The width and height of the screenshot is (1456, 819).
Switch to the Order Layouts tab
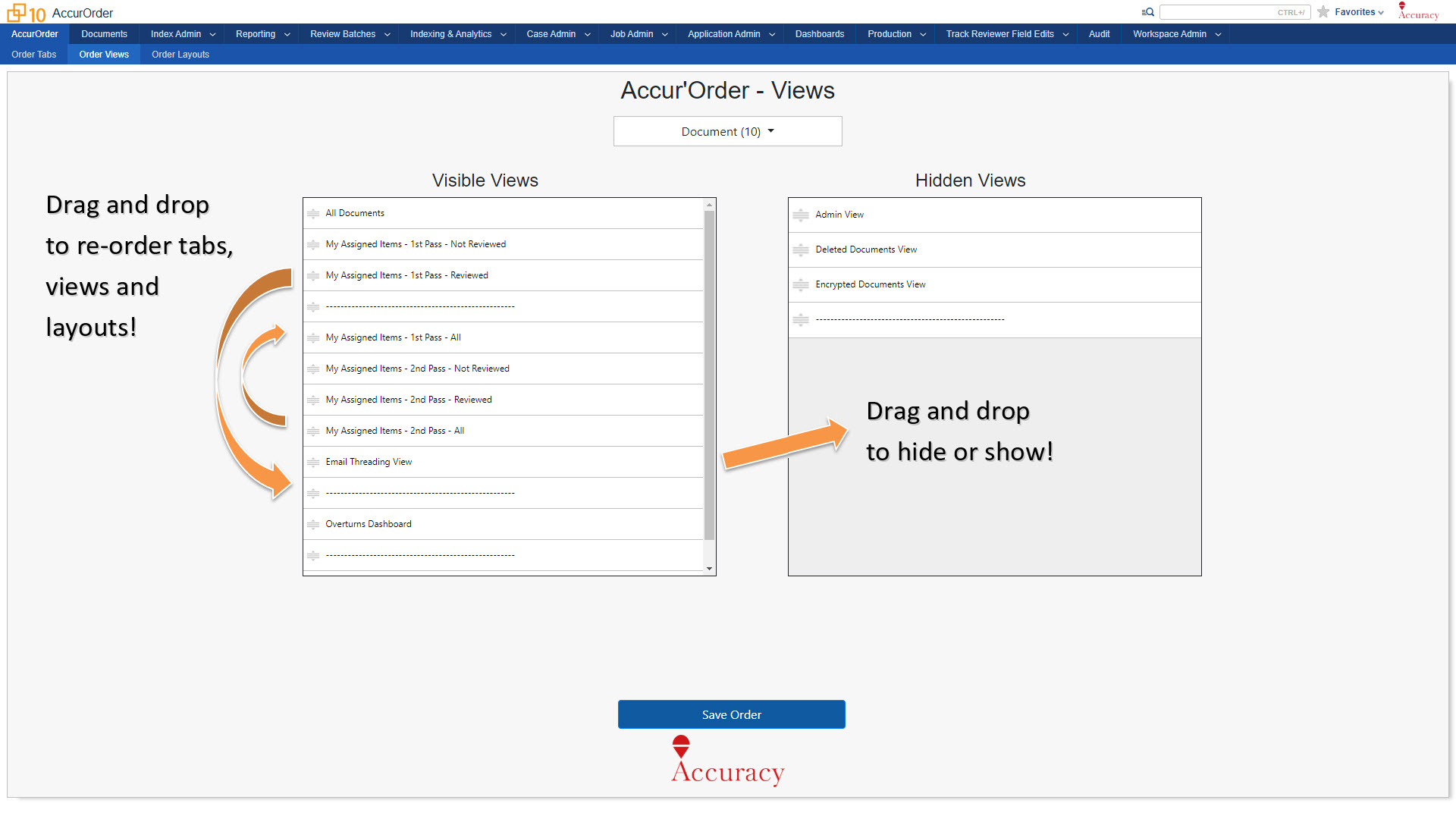tap(180, 55)
